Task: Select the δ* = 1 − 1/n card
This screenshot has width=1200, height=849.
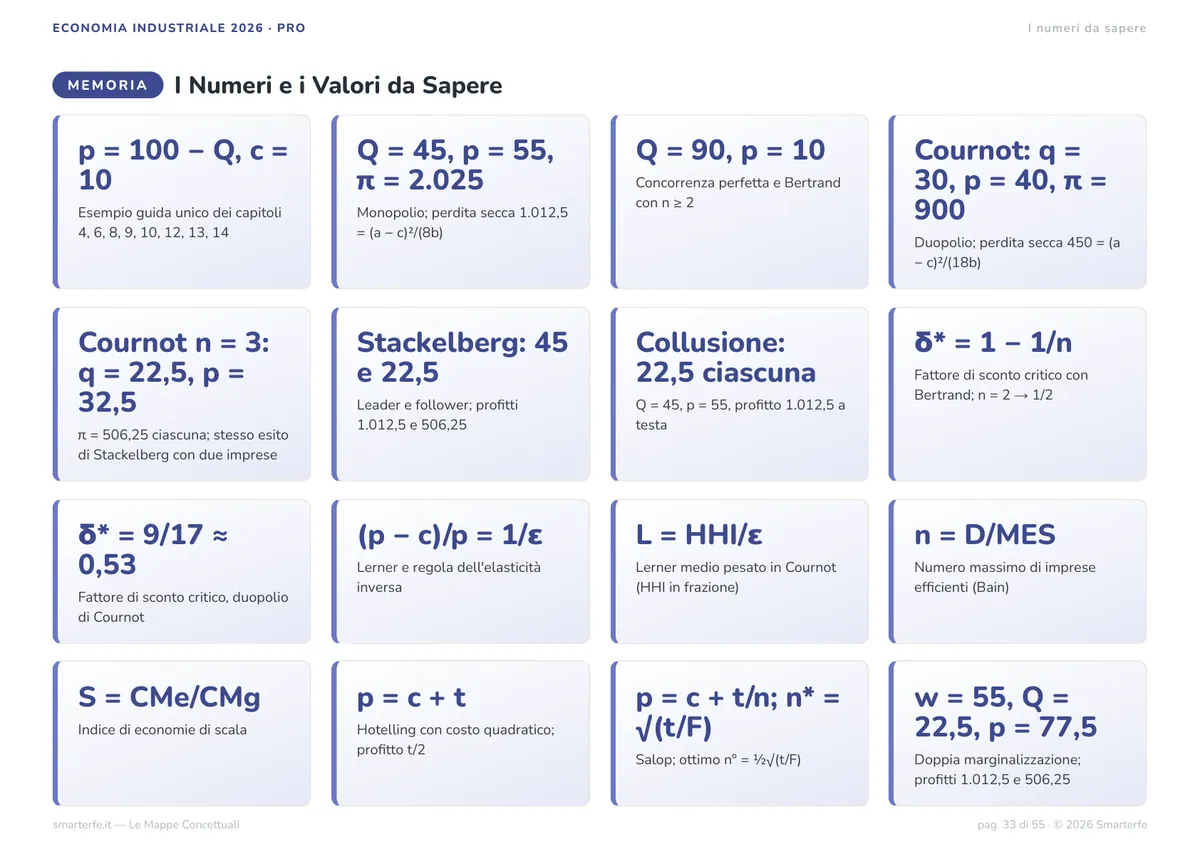Action: click(x=1018, y=394)
